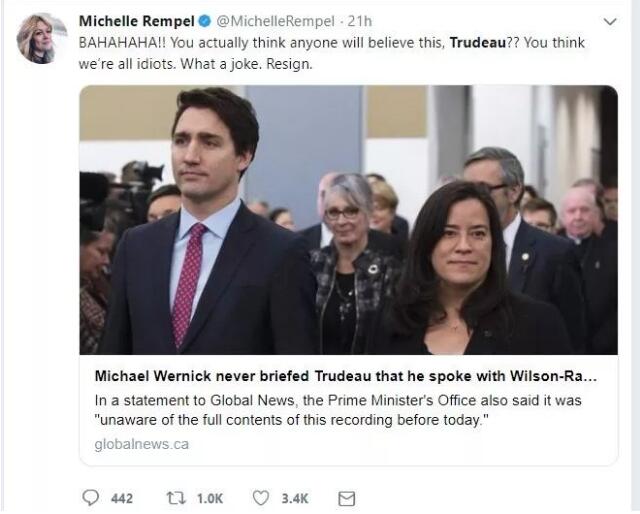Click the reply speech bubble icon
The width and height of the screenshot is (640, 514).
click(91, 498)
